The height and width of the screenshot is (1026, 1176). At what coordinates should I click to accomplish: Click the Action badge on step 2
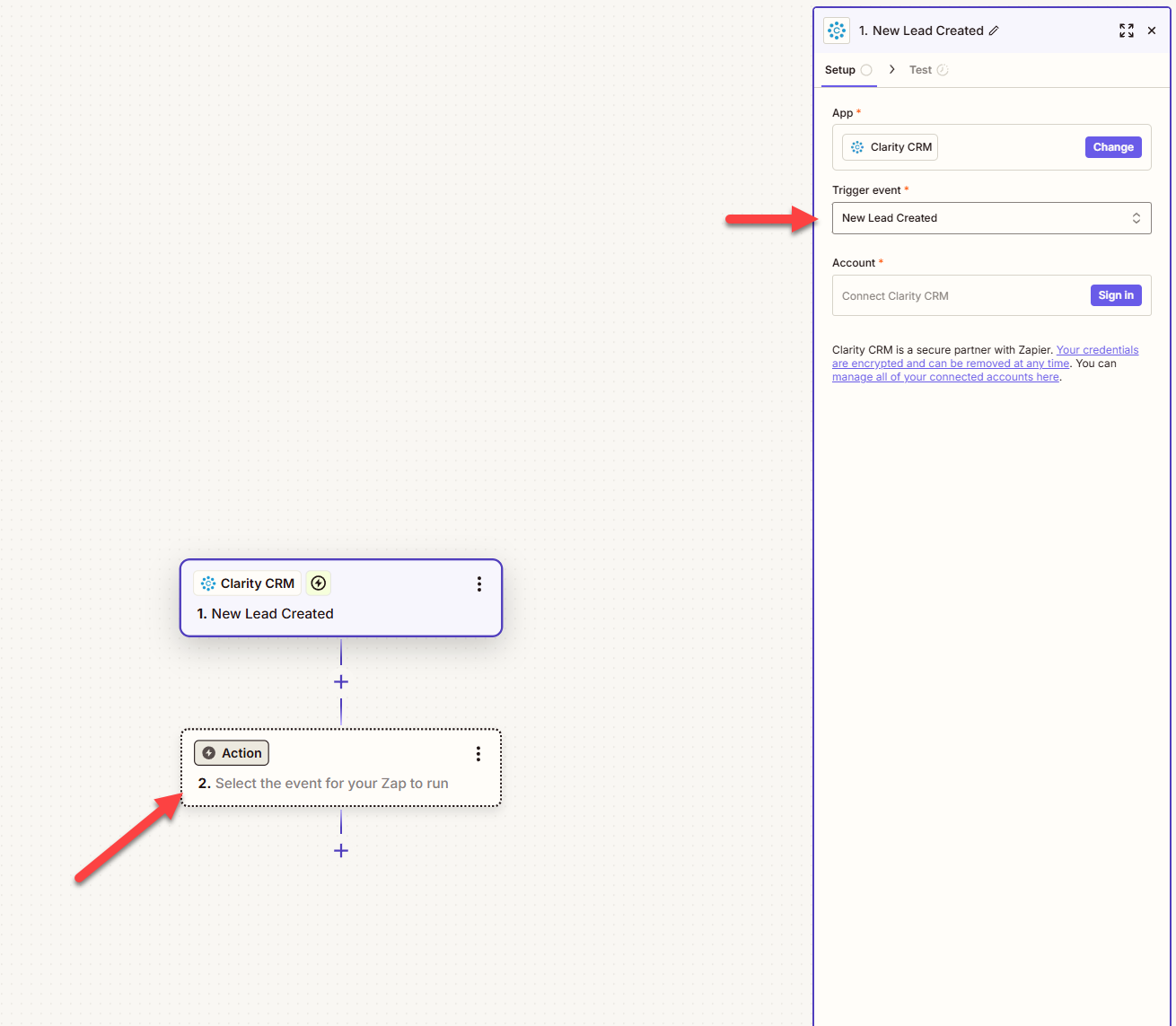click(x=232, y=753)
